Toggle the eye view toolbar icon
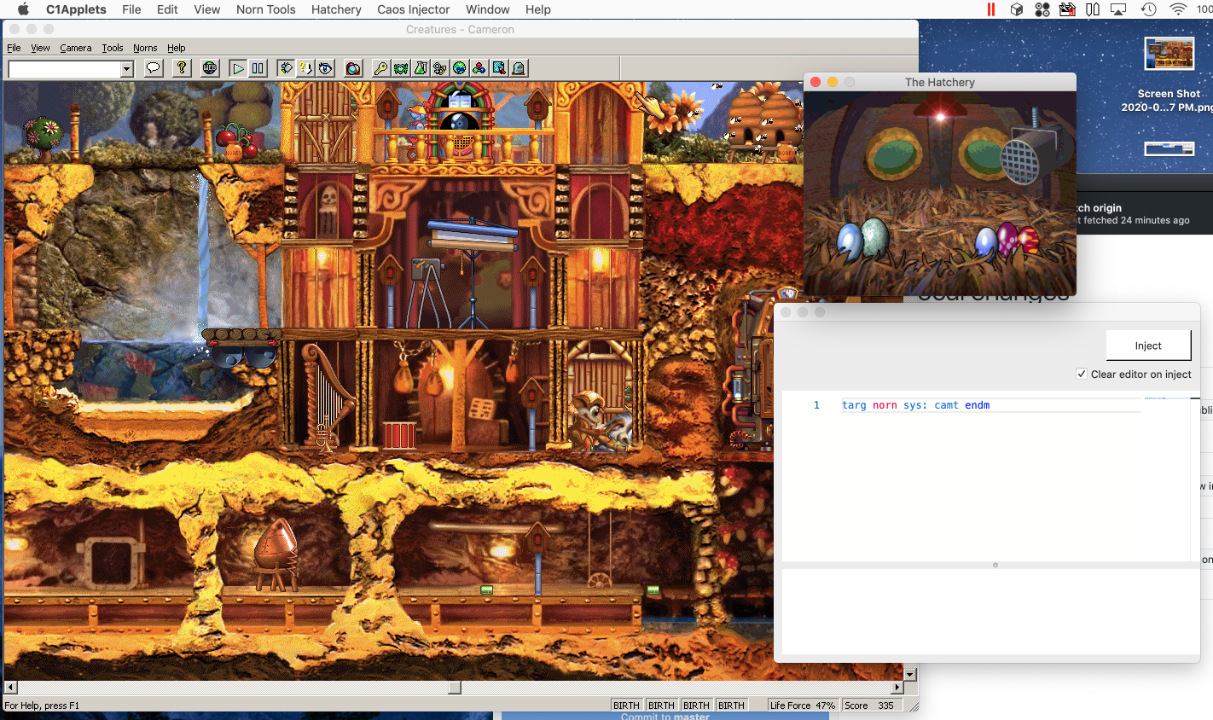The width and height of the screenshot is (1213, 720). click(x=325, y=68)
